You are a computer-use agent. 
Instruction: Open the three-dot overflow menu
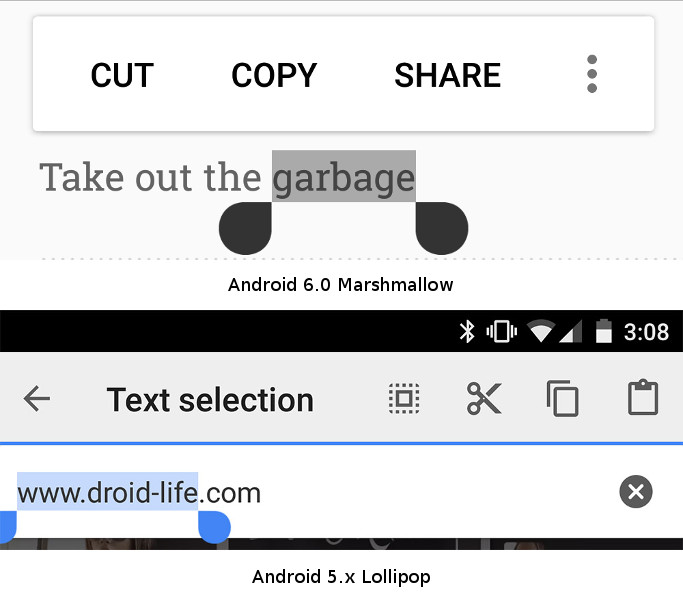592,74
